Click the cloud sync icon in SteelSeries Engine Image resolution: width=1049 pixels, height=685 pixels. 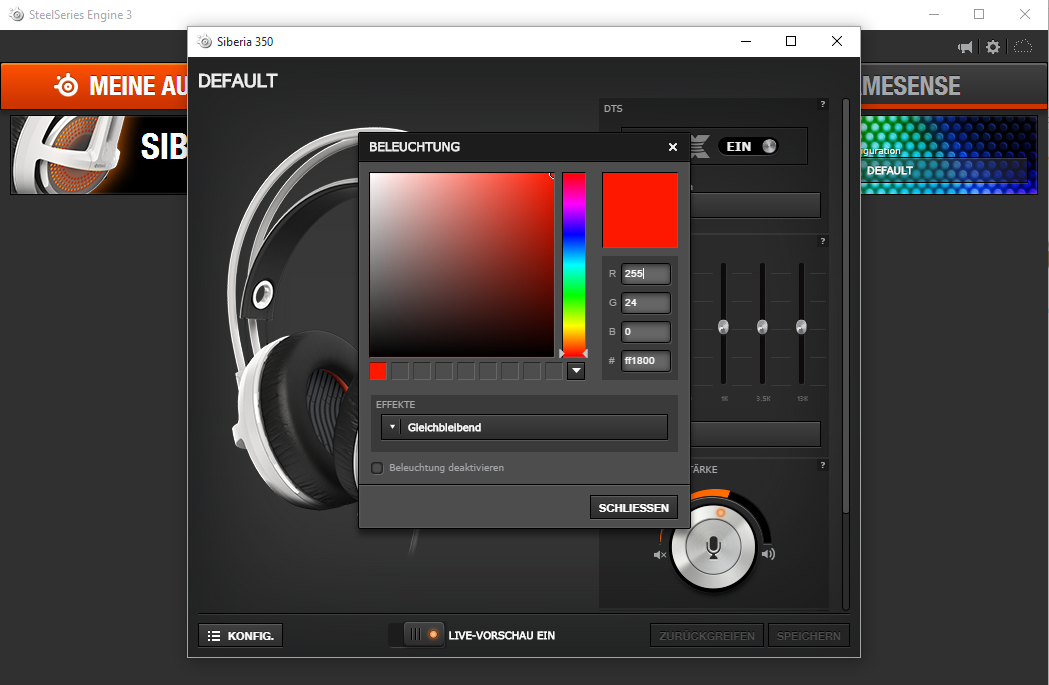[x=1023, y=46]
